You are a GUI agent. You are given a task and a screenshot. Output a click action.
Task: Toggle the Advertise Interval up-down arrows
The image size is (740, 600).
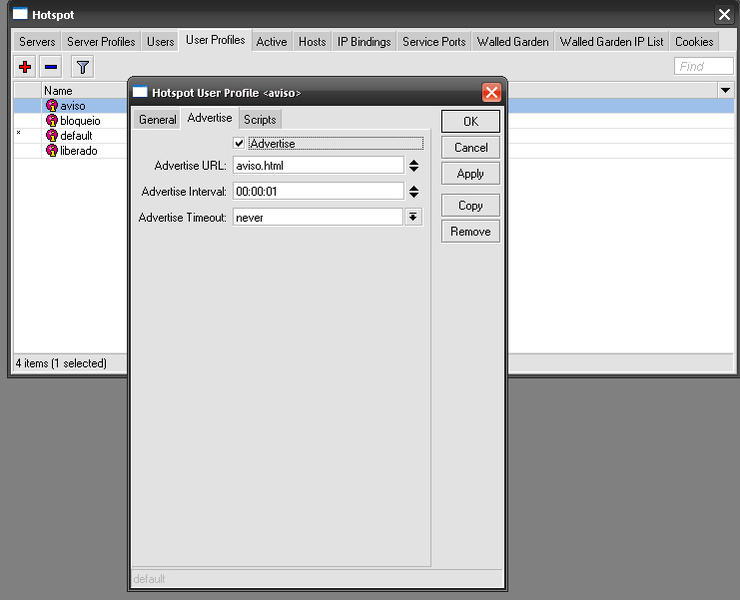414,192
